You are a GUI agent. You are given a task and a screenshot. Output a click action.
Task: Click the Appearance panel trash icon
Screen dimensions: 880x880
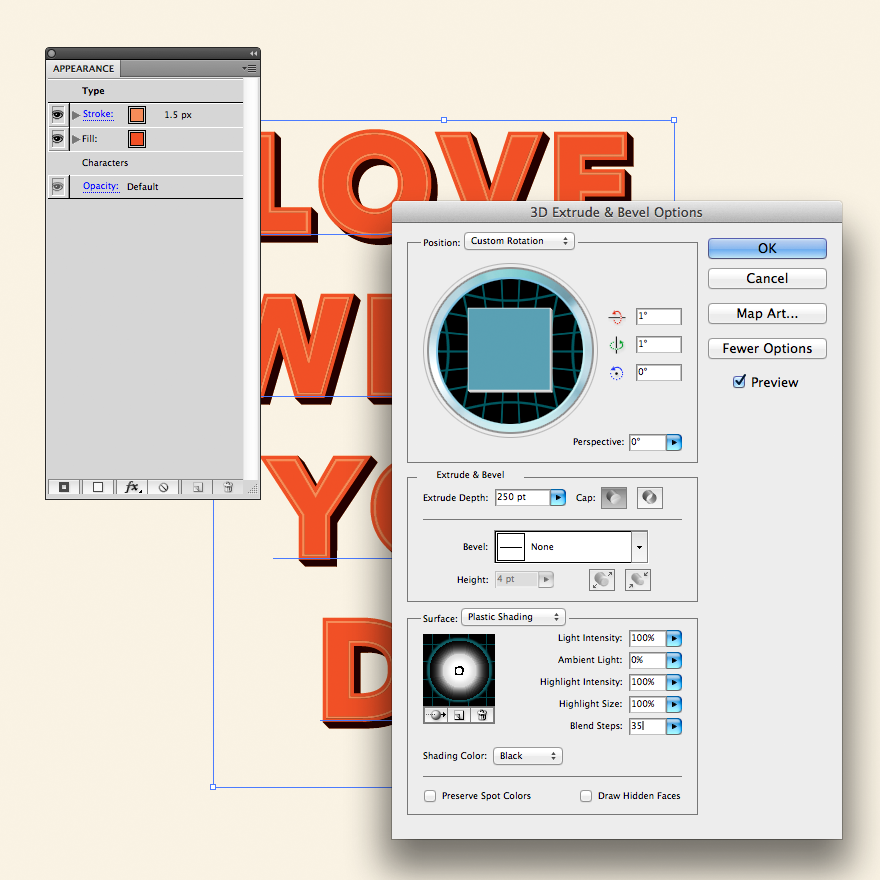228,487
